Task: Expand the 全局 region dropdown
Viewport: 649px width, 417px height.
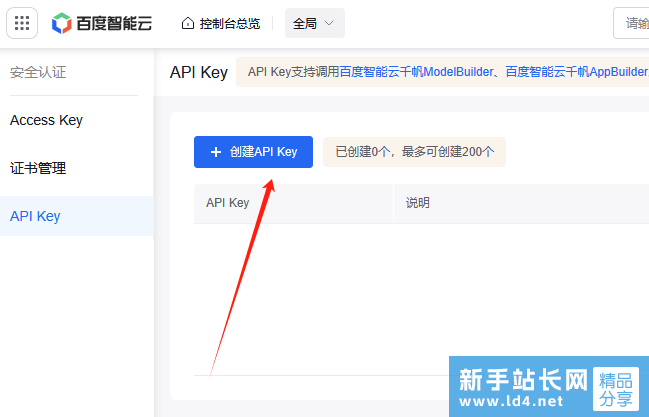Action: [x=315, y=23]
